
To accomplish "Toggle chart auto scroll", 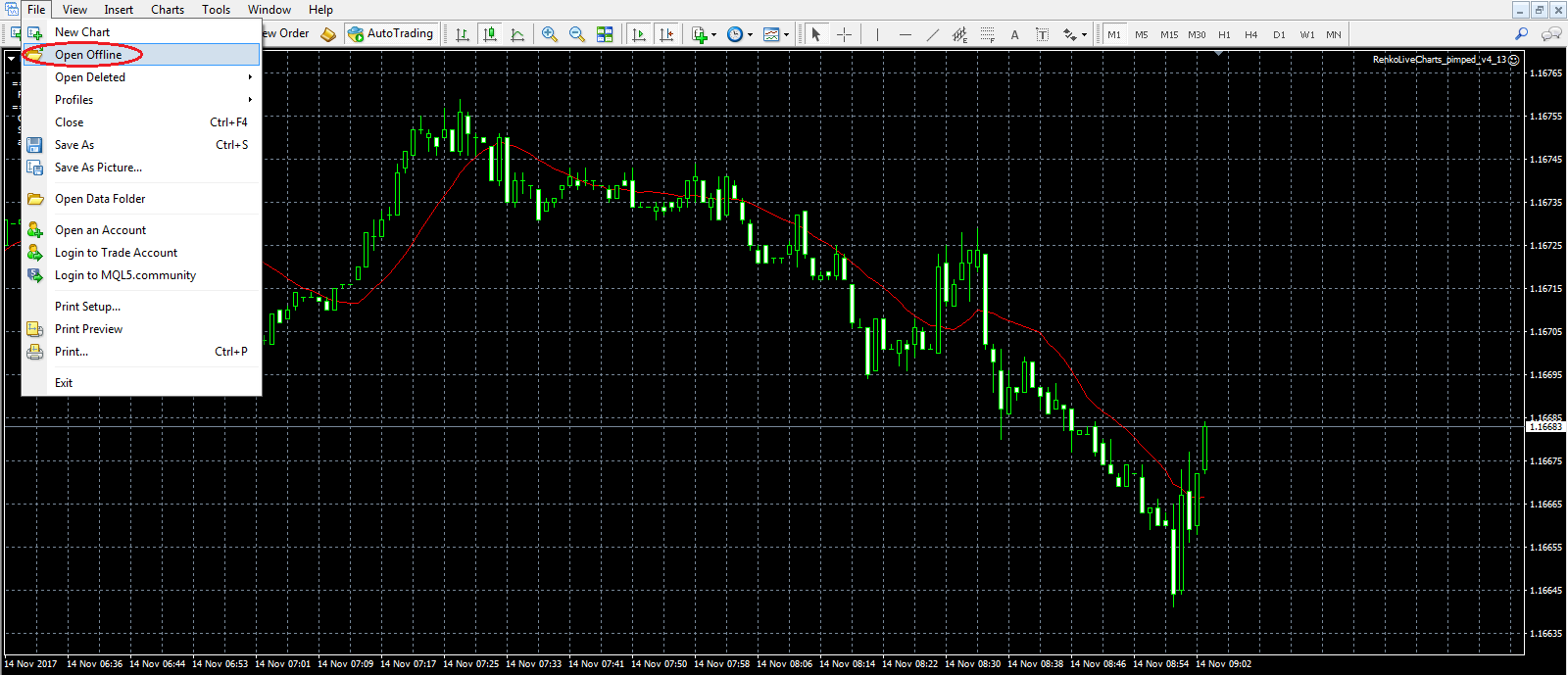I will [639, 34].
